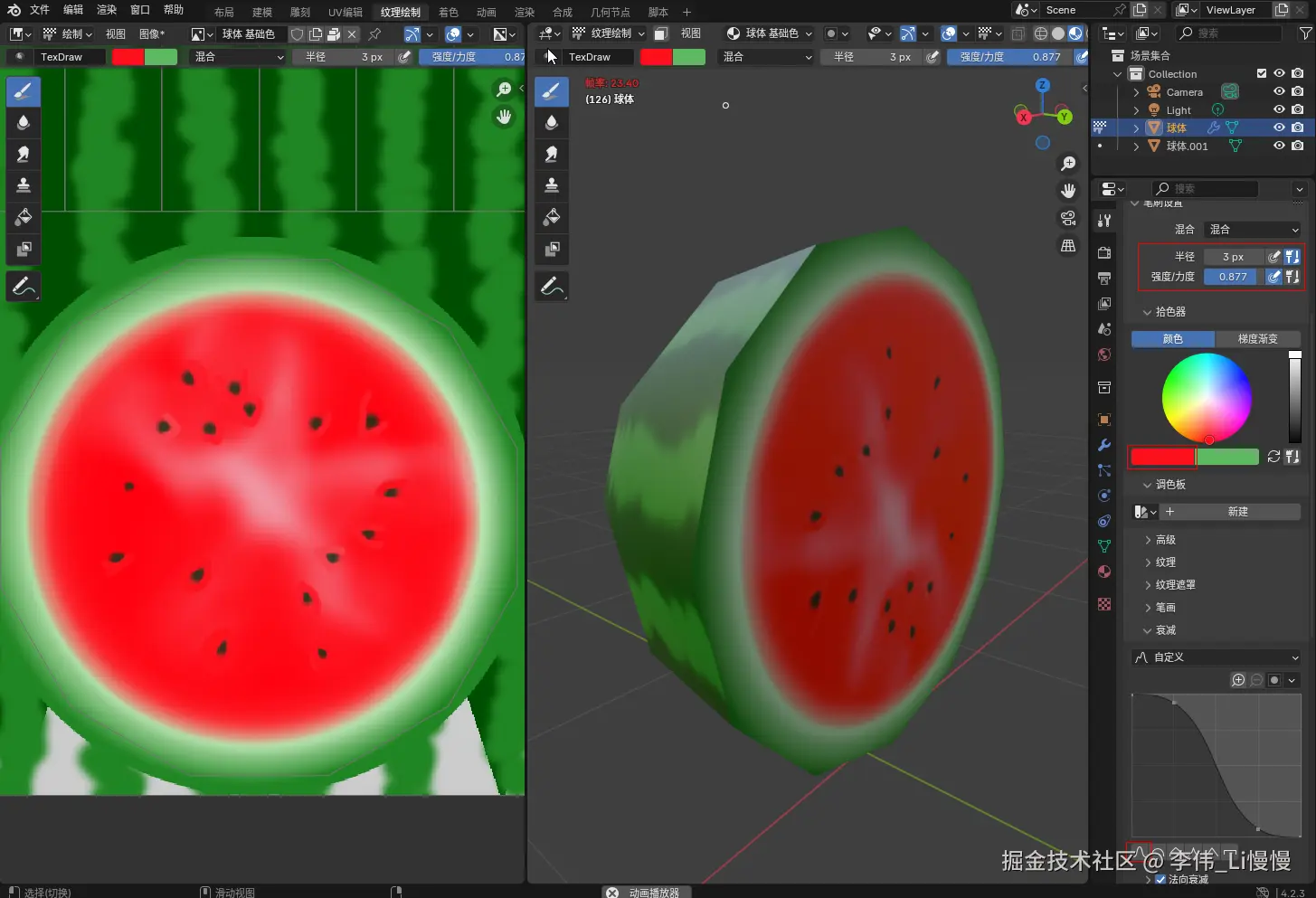Toggle 法向衰减 checkbox
This screenshot has height=898, width=1316.
point(1160,879)
